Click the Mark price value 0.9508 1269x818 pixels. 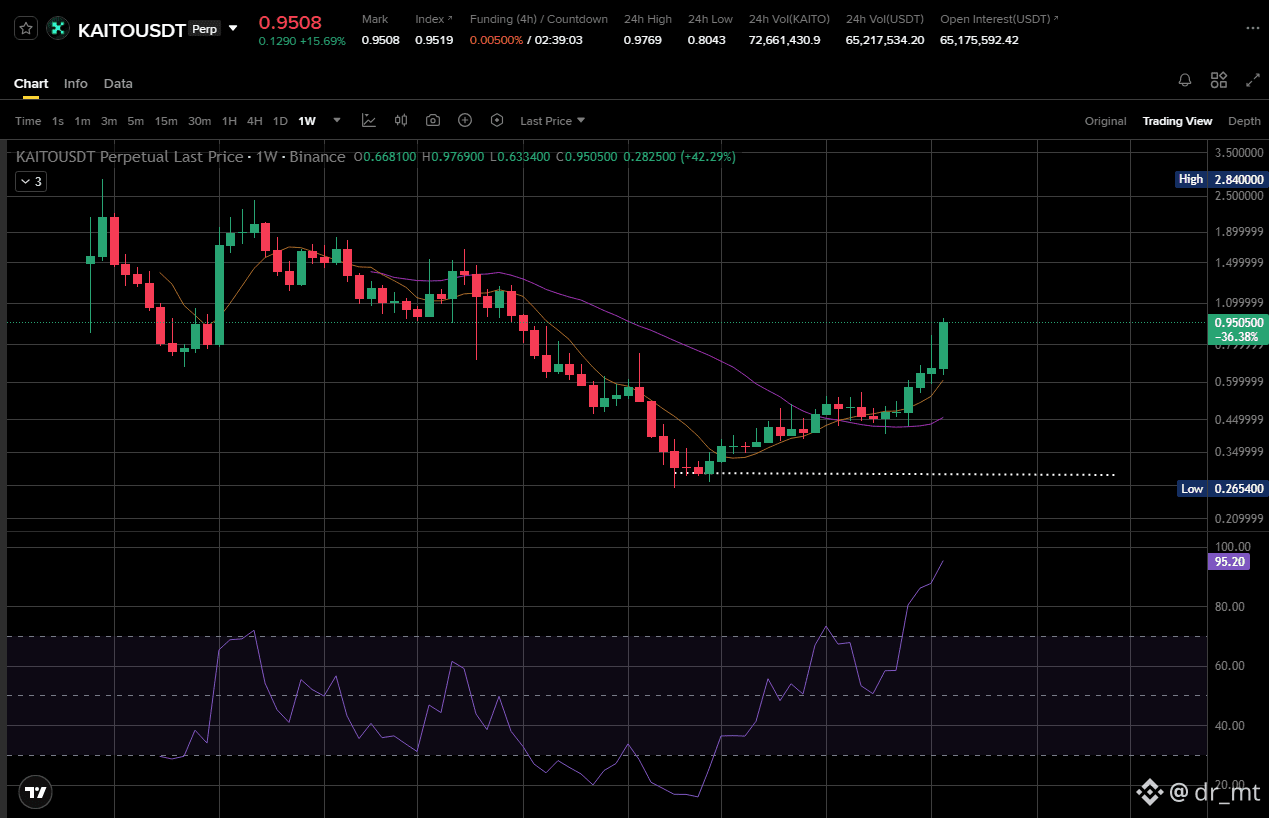pyautogui.click(x=380, y=40)
